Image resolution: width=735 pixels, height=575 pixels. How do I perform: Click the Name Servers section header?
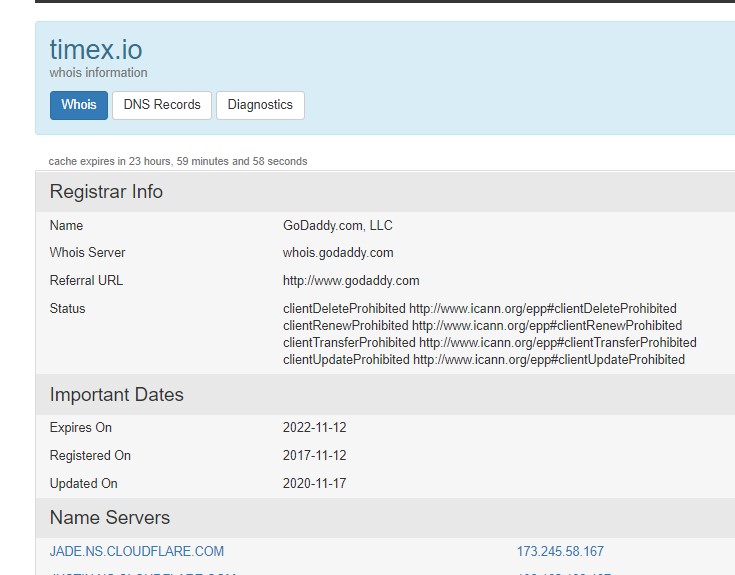coord(110,517)
